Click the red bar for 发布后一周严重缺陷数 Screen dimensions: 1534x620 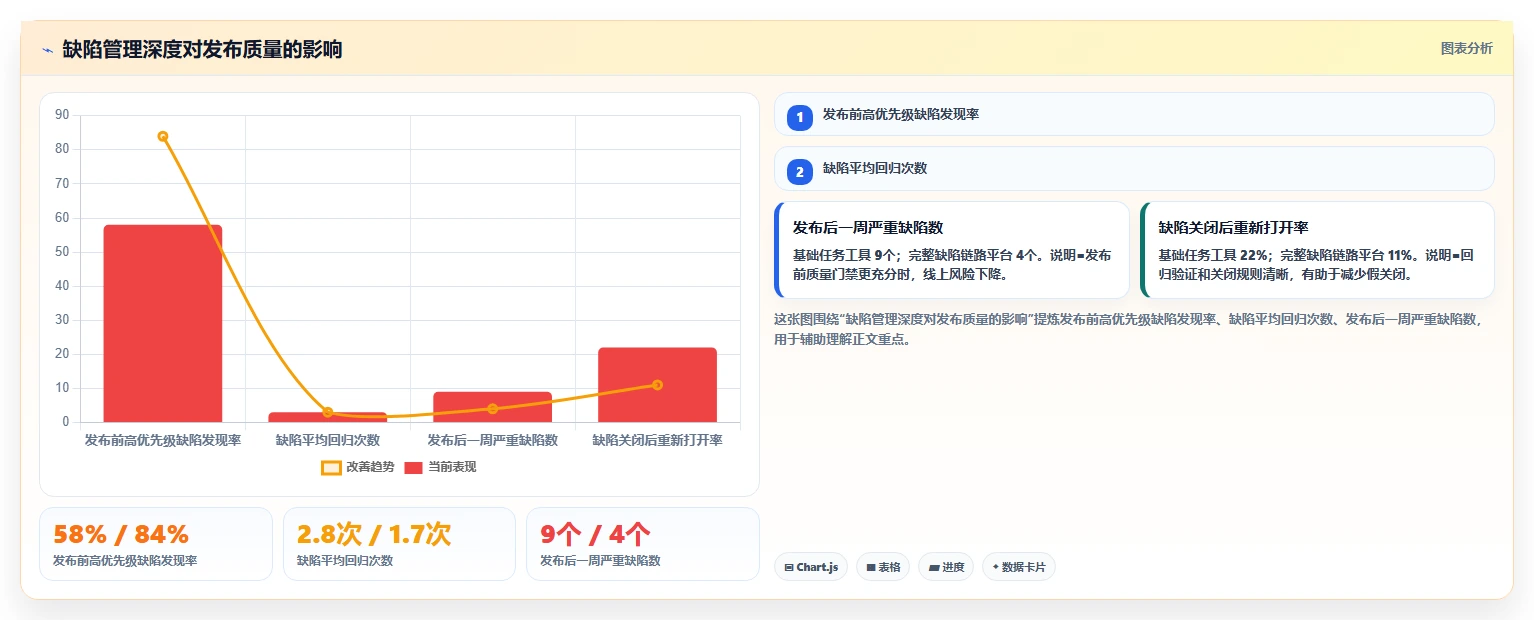tap(492, 407)
